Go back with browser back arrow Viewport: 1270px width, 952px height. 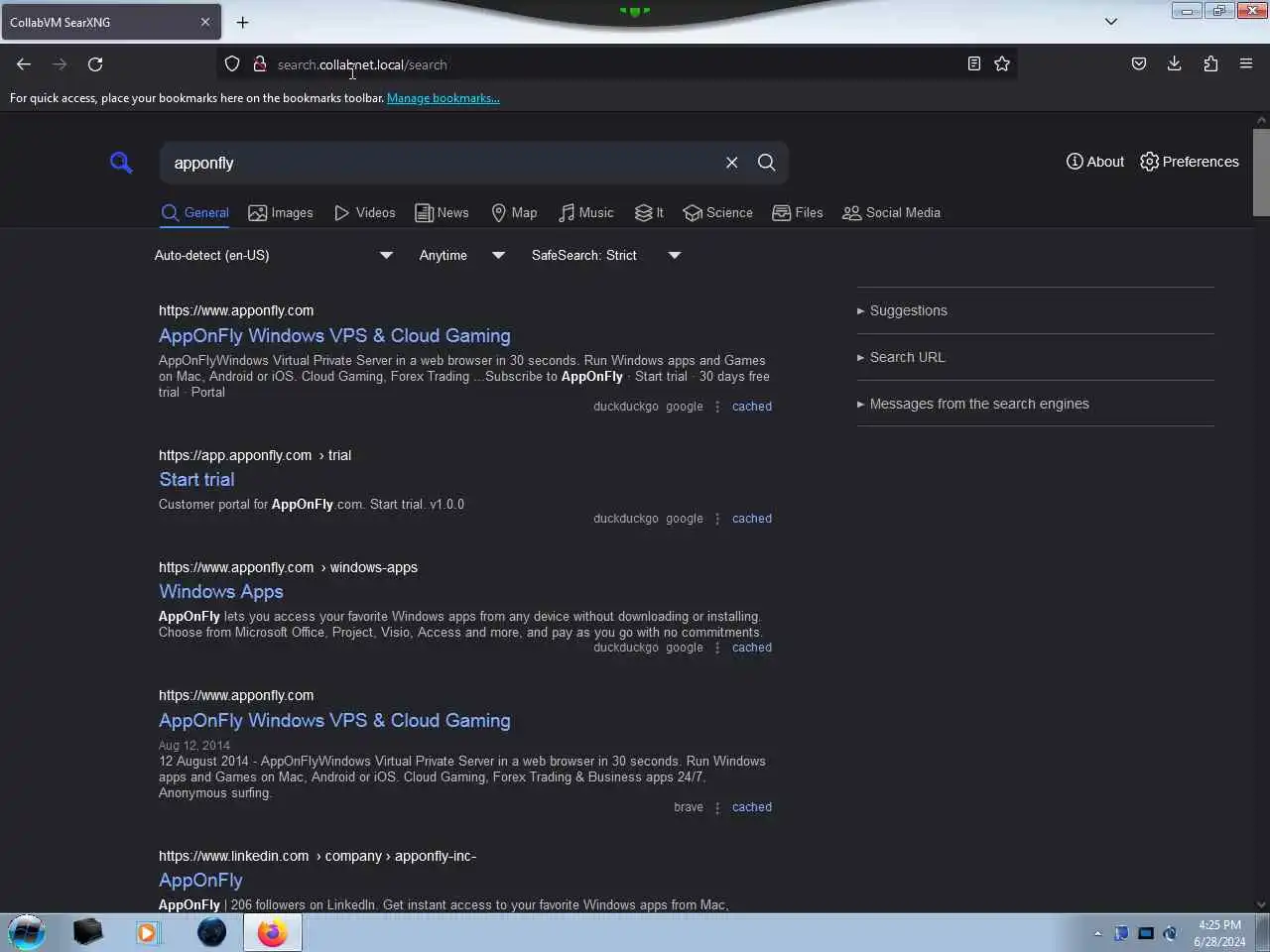click(24, 64)
